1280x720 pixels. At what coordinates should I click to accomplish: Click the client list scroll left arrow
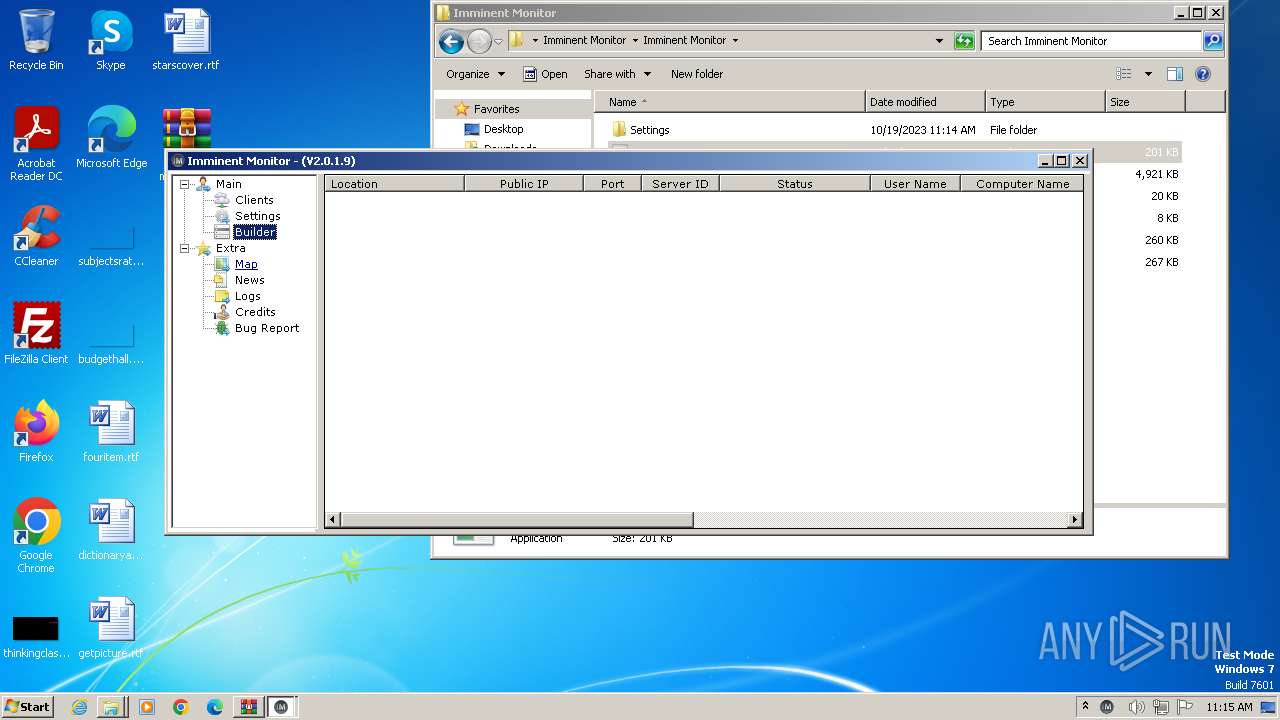coord(333,520)
